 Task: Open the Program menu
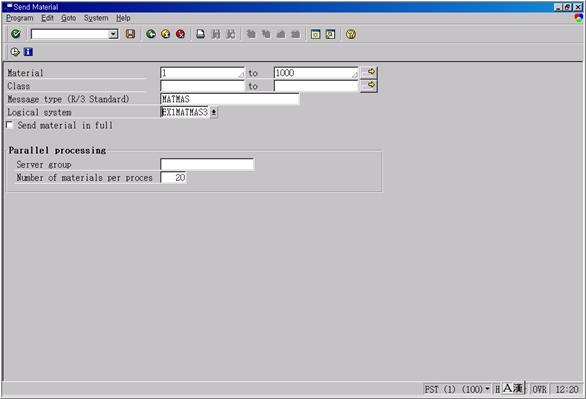20,18
